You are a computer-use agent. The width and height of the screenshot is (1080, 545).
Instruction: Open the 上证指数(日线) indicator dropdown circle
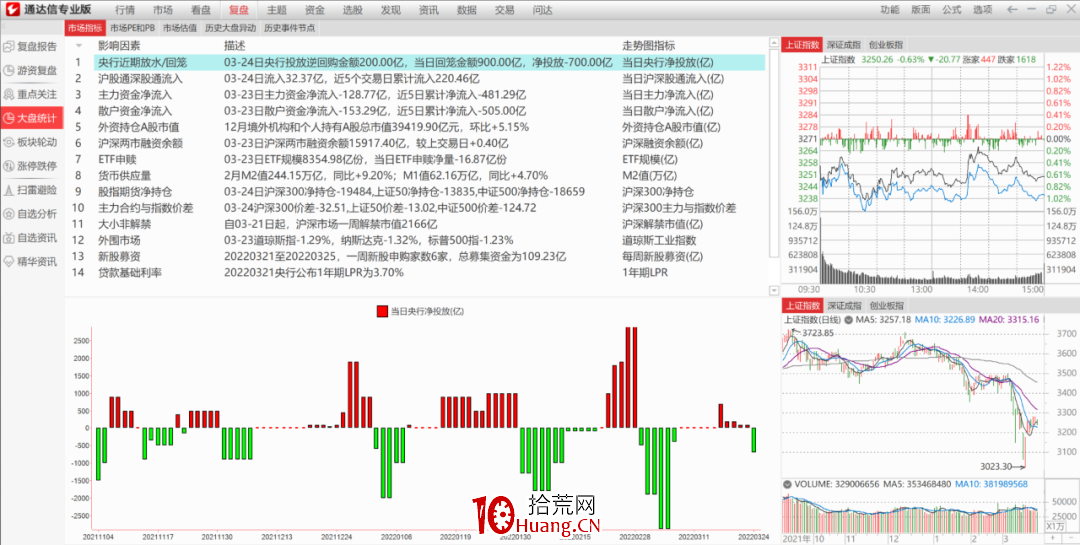849,320
